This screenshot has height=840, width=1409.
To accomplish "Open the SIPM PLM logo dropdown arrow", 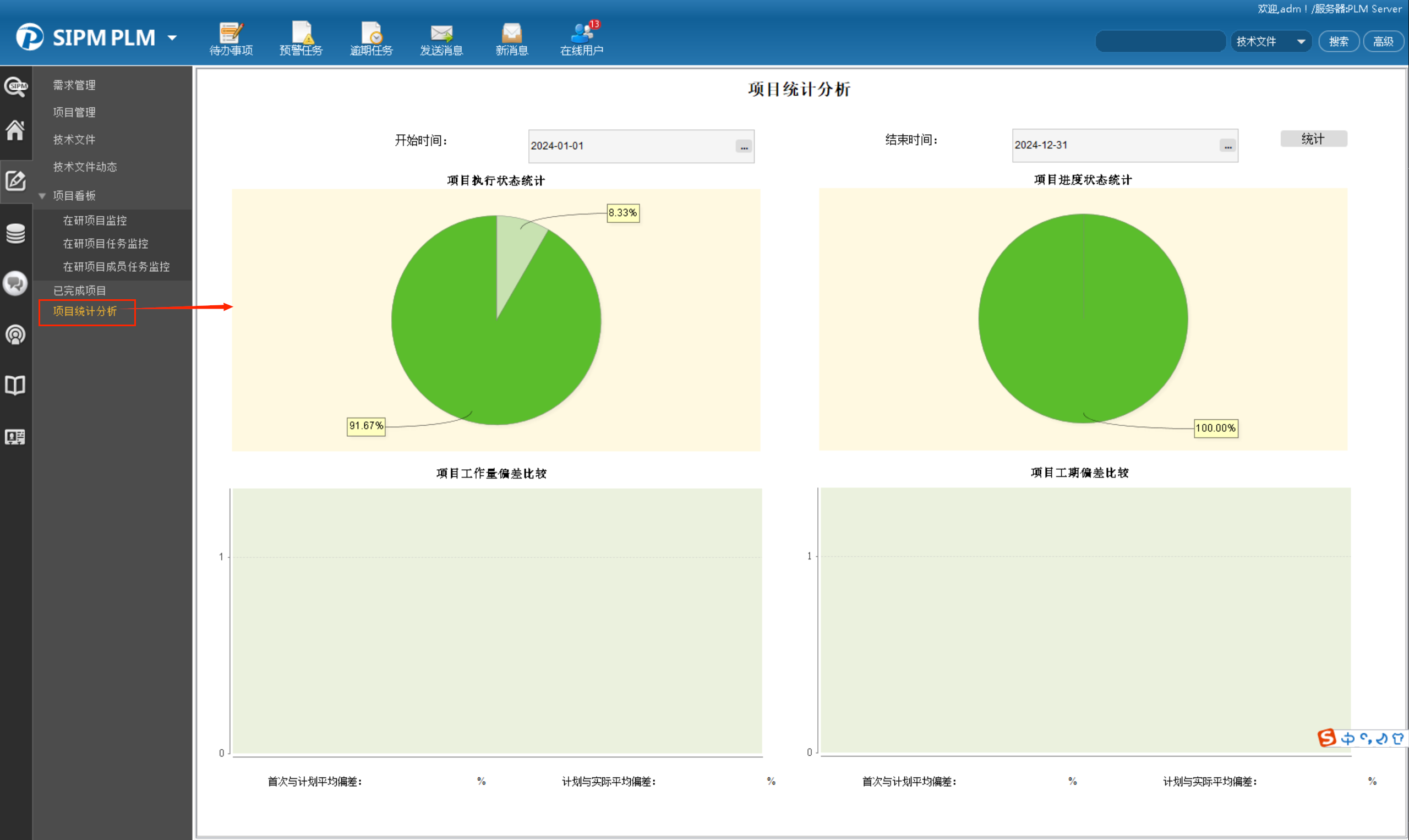I will click(x=172, y=38).
